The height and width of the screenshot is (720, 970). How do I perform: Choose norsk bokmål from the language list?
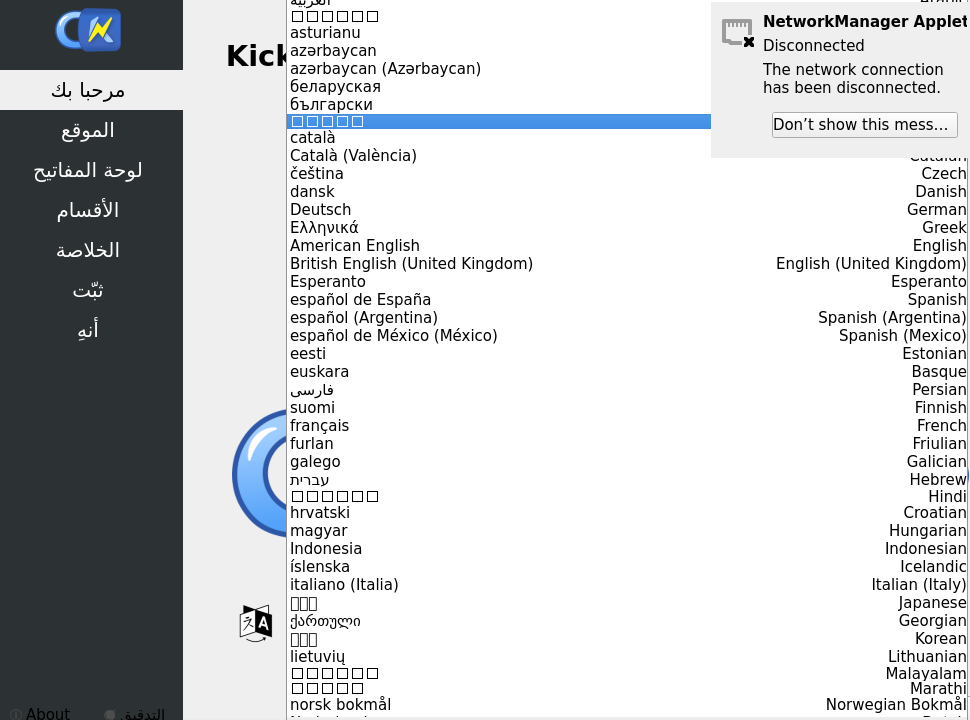point(340,705)
